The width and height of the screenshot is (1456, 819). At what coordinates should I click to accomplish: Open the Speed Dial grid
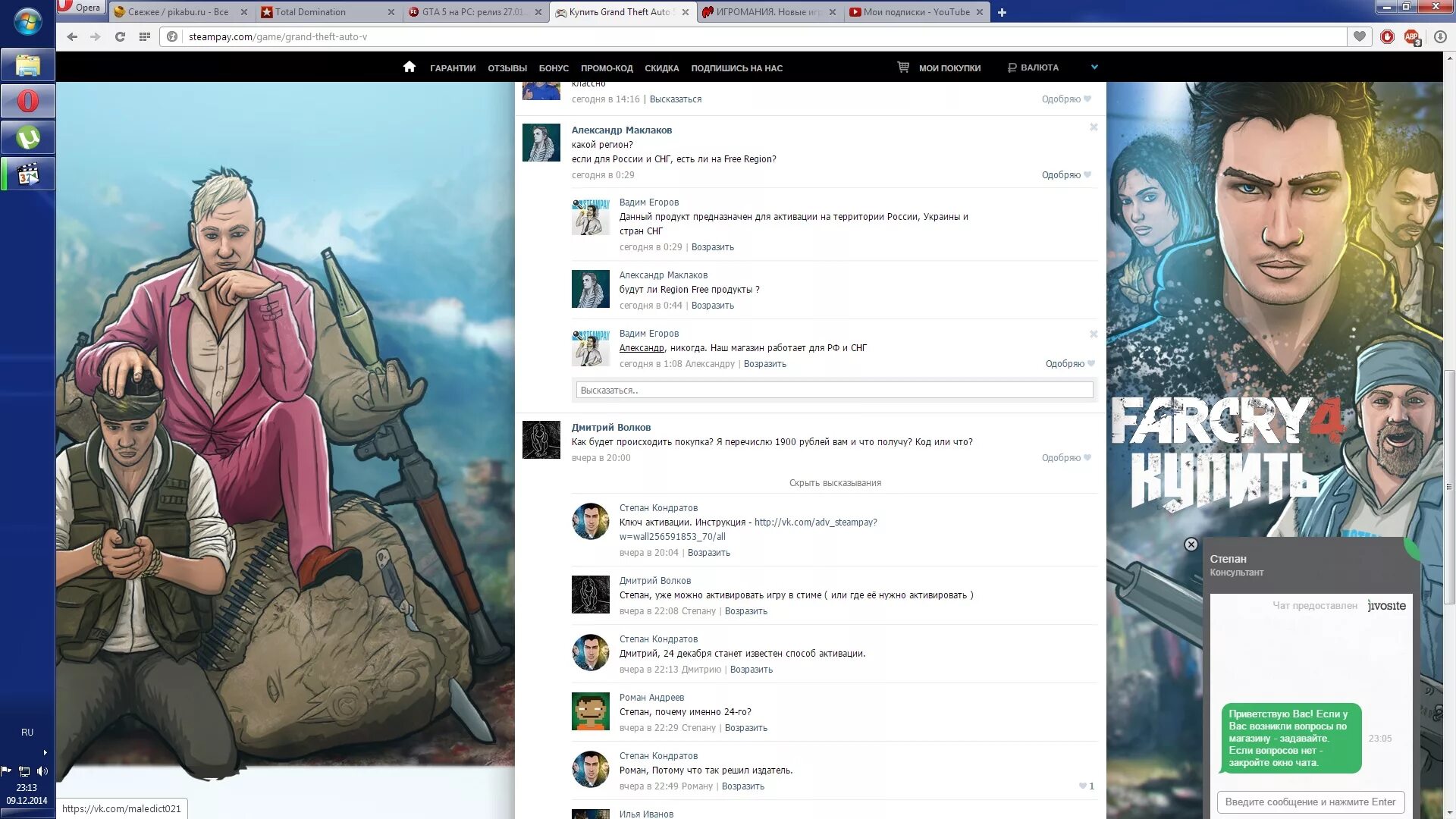tap(144, 36)
